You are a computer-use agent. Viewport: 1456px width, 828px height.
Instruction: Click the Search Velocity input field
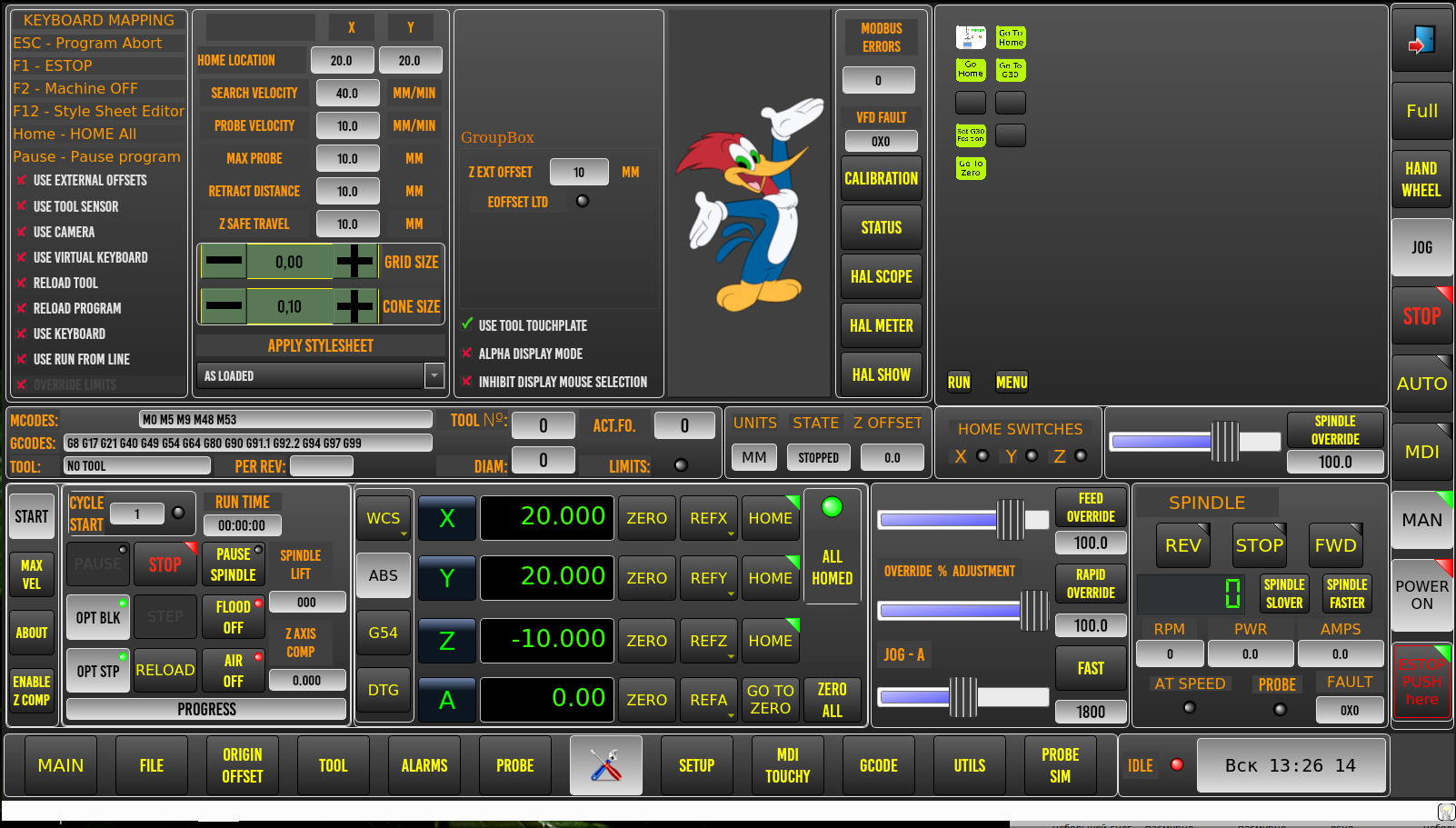(348, 93)
